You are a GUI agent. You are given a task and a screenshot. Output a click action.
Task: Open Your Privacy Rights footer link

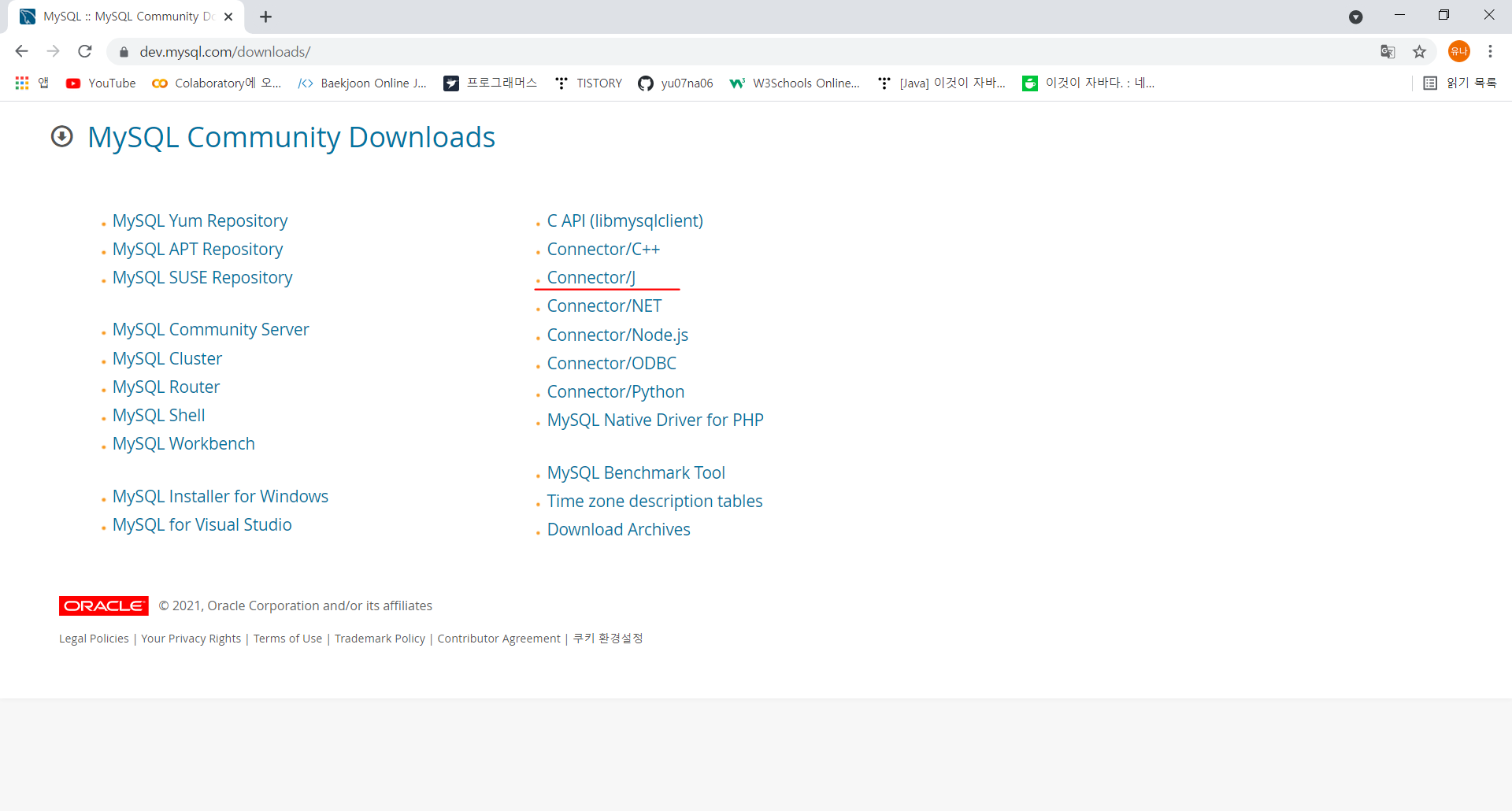(191, 639)
